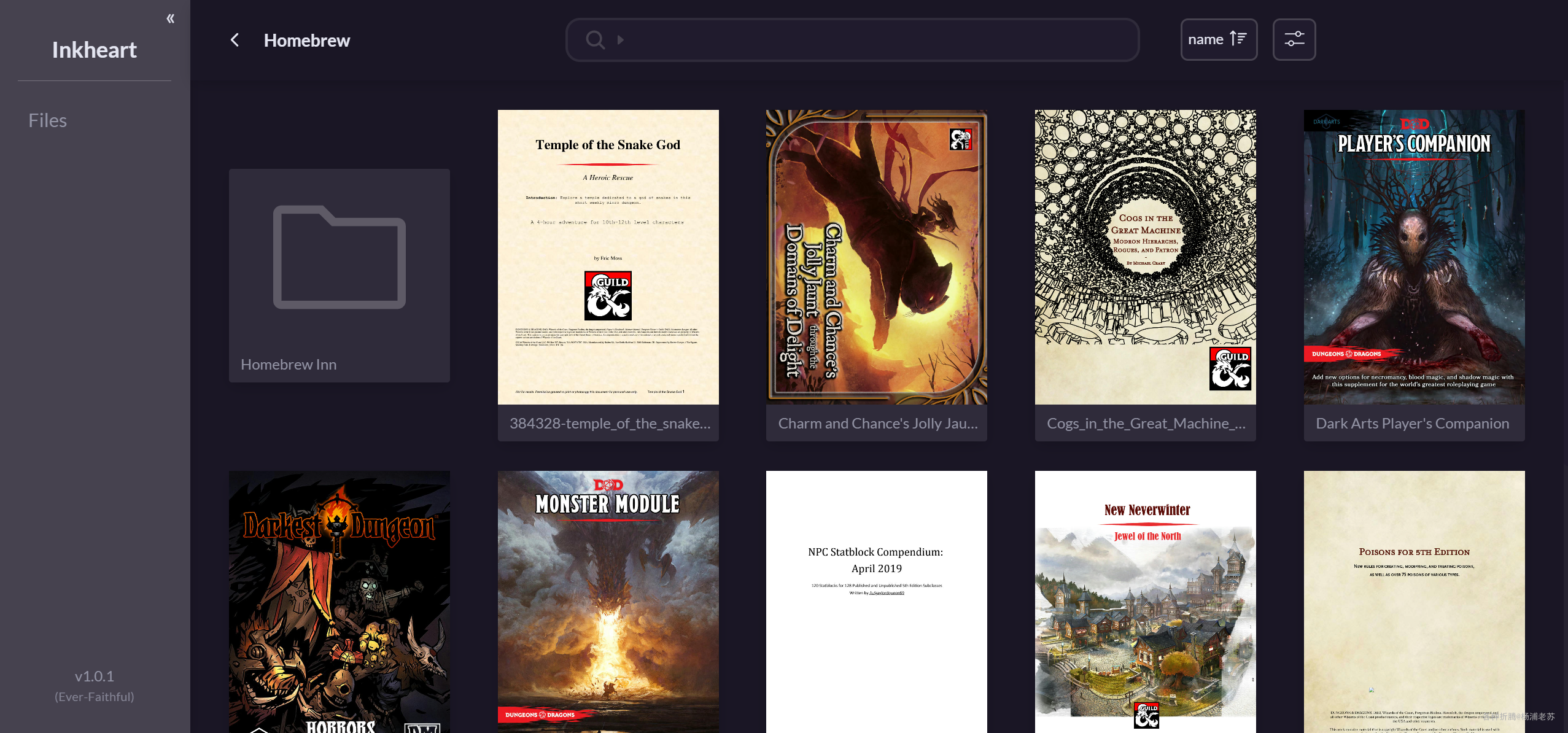Expand the search options triangle
Image resolution: width=1568 pixels, height=733 pixels.
(621, 40)
